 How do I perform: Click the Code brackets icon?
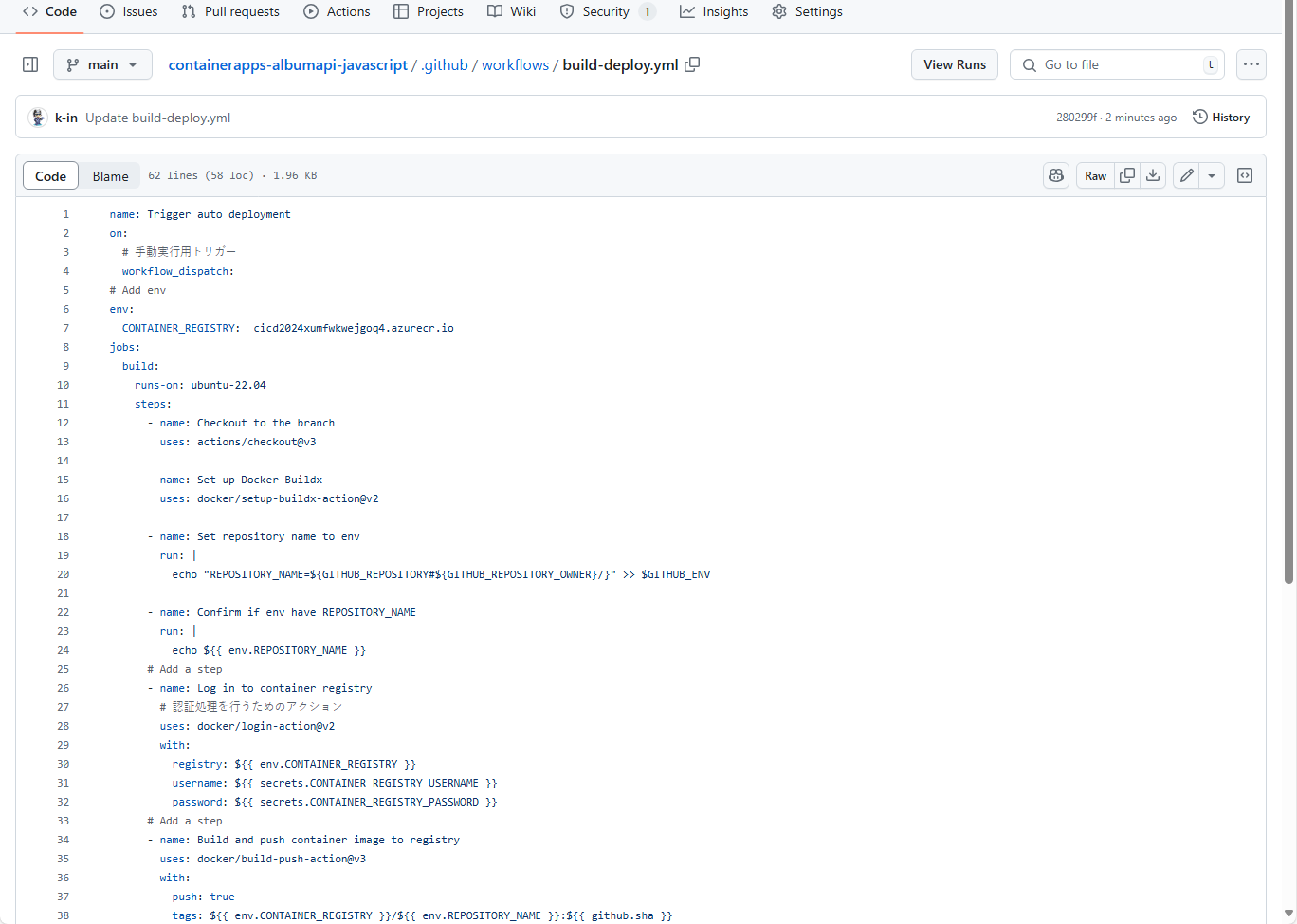[30, 11]
